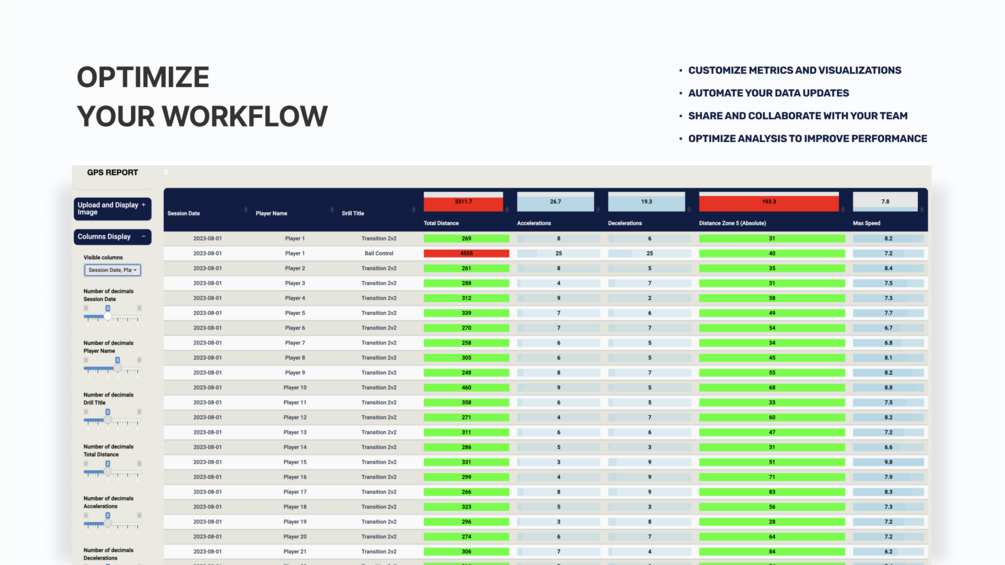Open the Visible columns dropdown
This screenshot has height=565, width=1005.
[x=112, y=270]
